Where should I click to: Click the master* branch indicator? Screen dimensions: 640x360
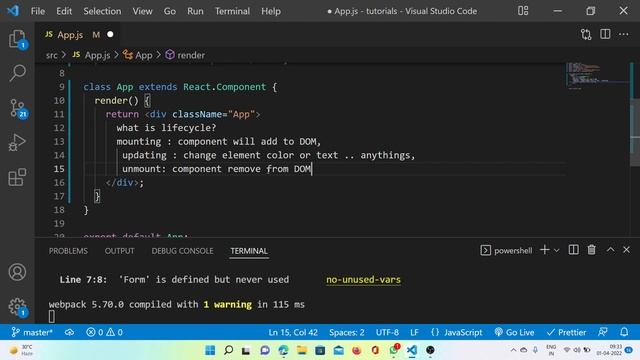tap(32, 332)
